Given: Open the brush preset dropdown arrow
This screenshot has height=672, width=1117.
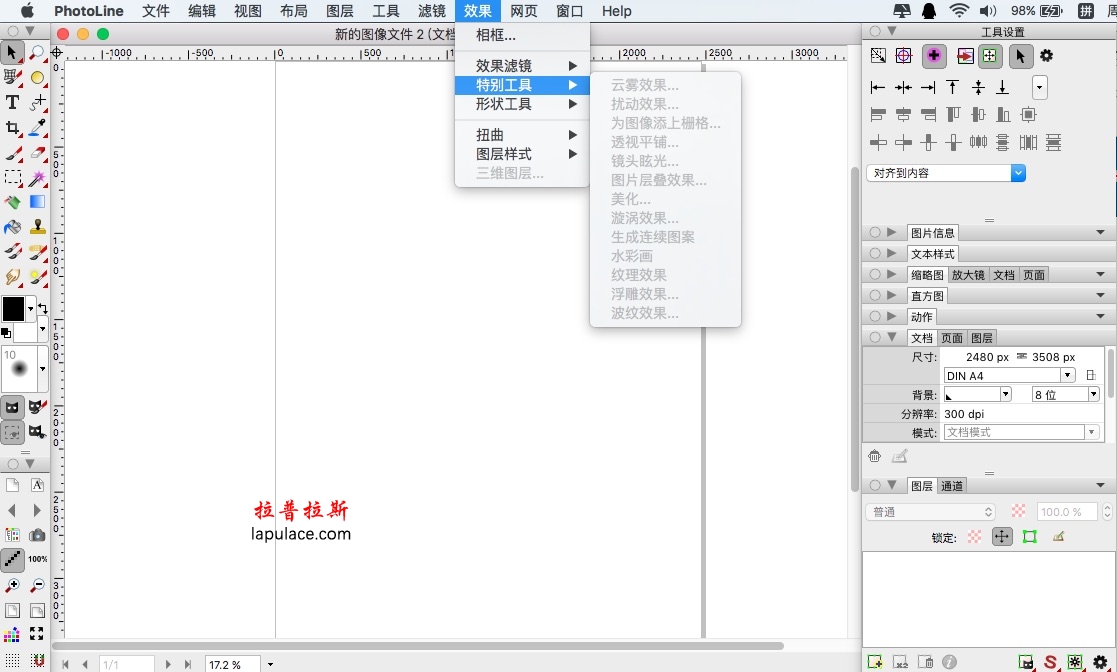Looking at the screenshot, I should (43, 368).
